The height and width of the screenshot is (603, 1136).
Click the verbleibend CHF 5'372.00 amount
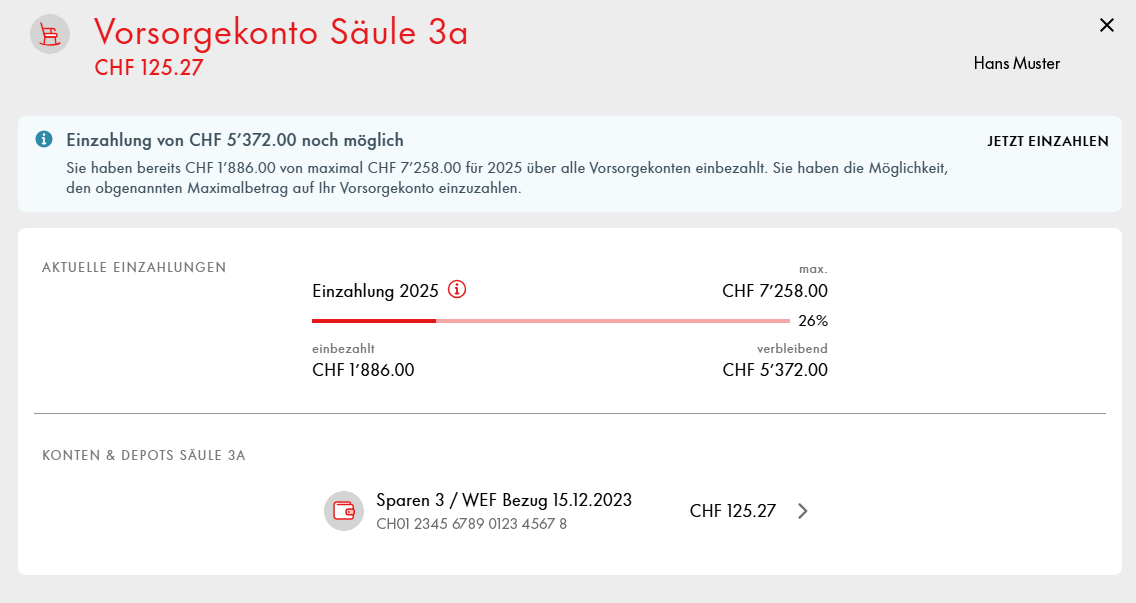(774, 370)
